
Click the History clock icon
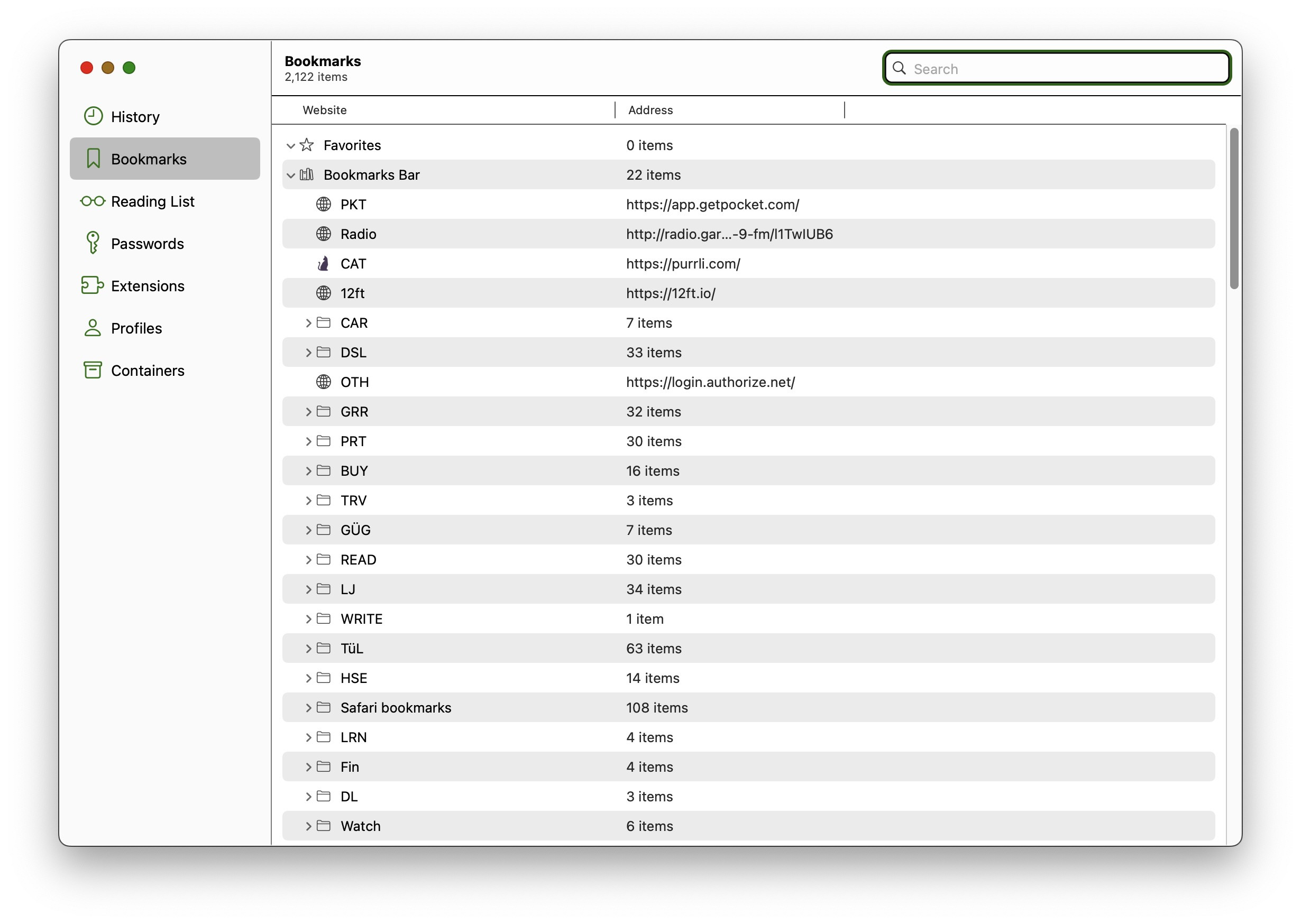click(93, 116)
